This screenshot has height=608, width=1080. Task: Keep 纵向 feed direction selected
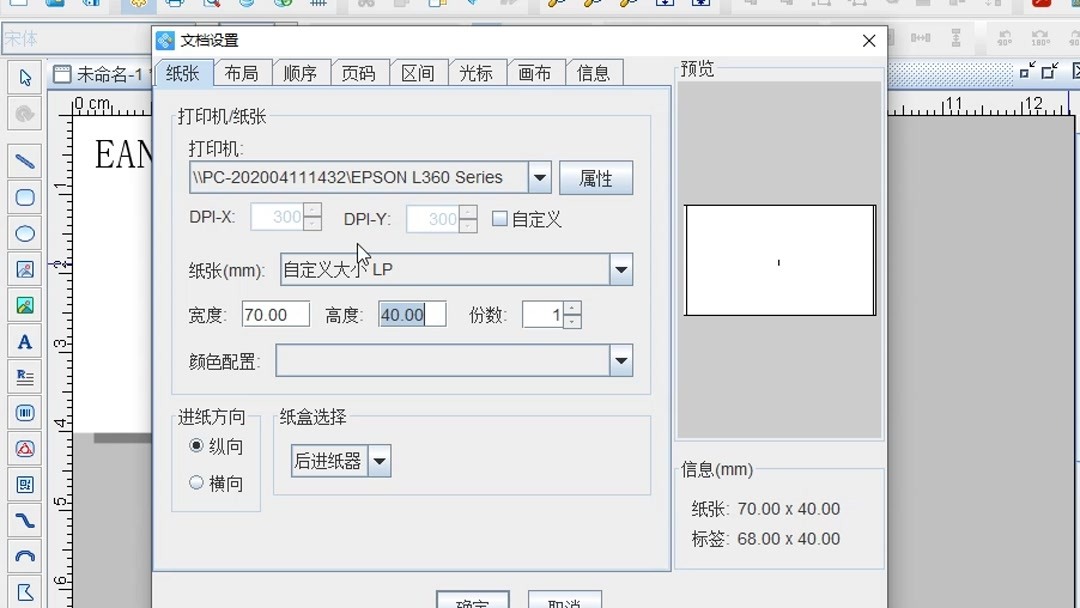(196, 448)
